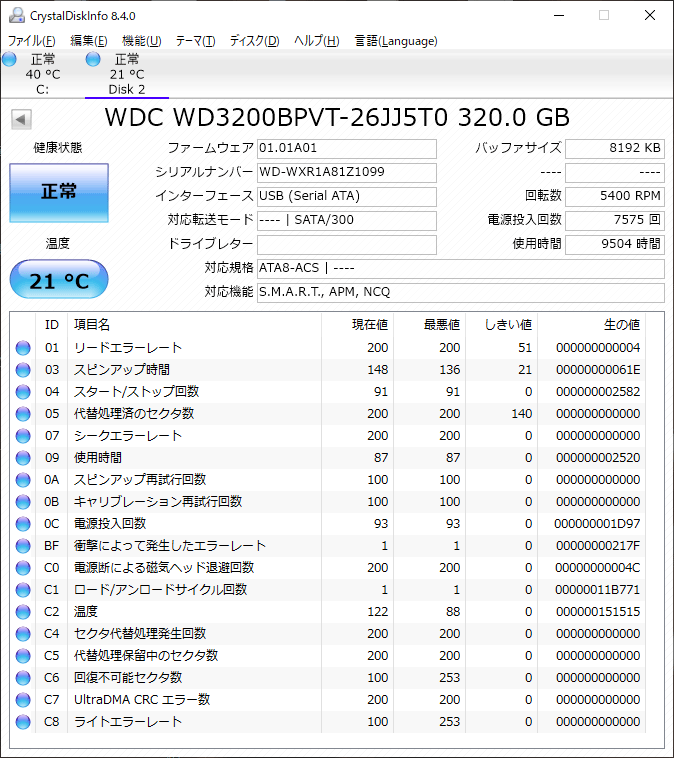Image resolution: width=674 pixels, height=758 pixels.
Task: Click the standard field ATA8-ACS
Action: [461, 268]
